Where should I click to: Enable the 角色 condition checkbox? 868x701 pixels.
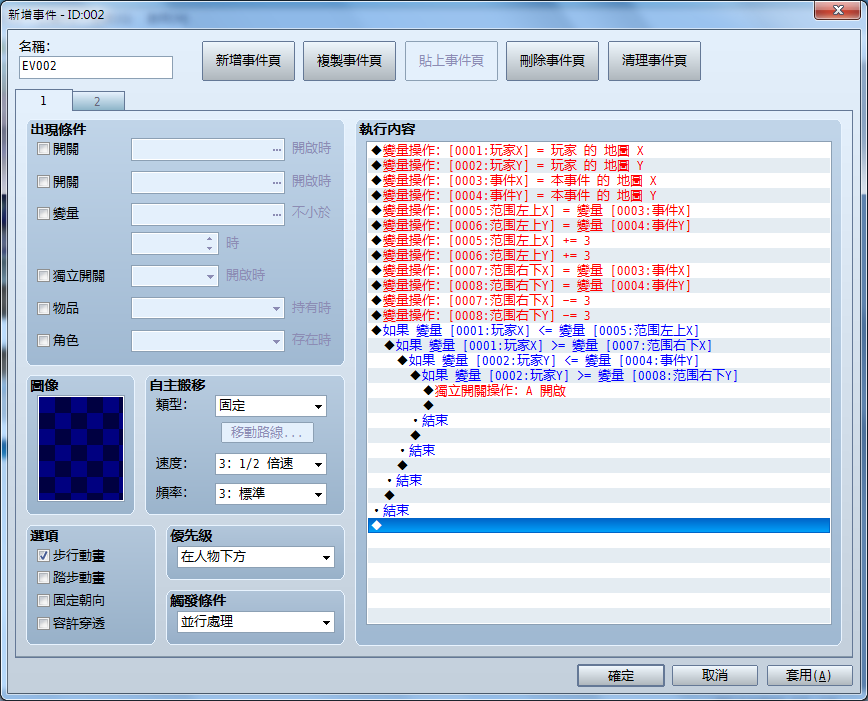coord(43,340)
